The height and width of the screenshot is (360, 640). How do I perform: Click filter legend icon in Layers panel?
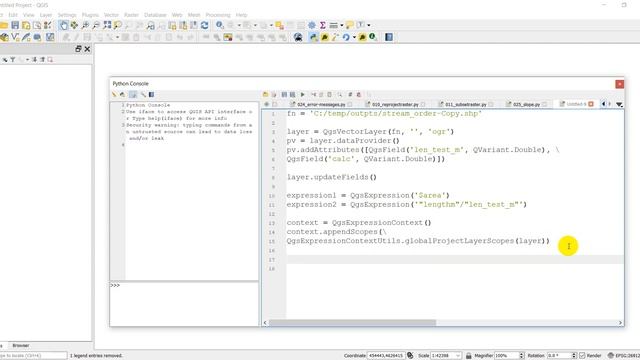(x=13, y=60)
